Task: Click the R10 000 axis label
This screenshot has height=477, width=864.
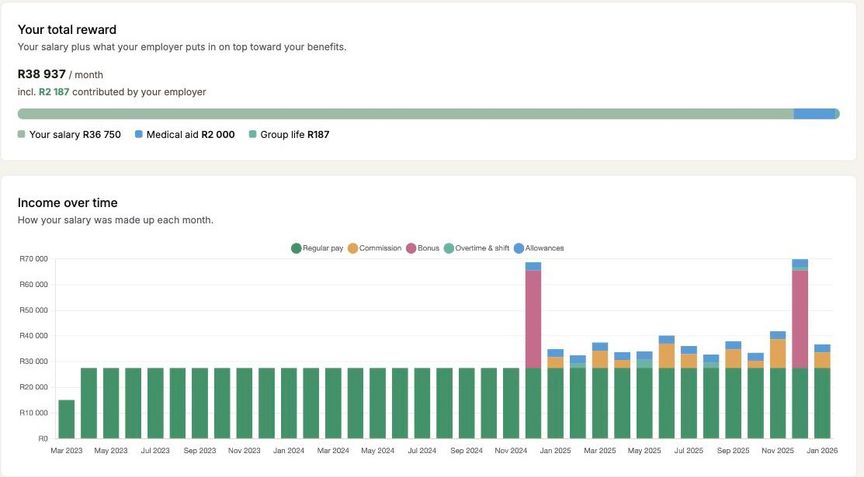Action: (34, 413)
